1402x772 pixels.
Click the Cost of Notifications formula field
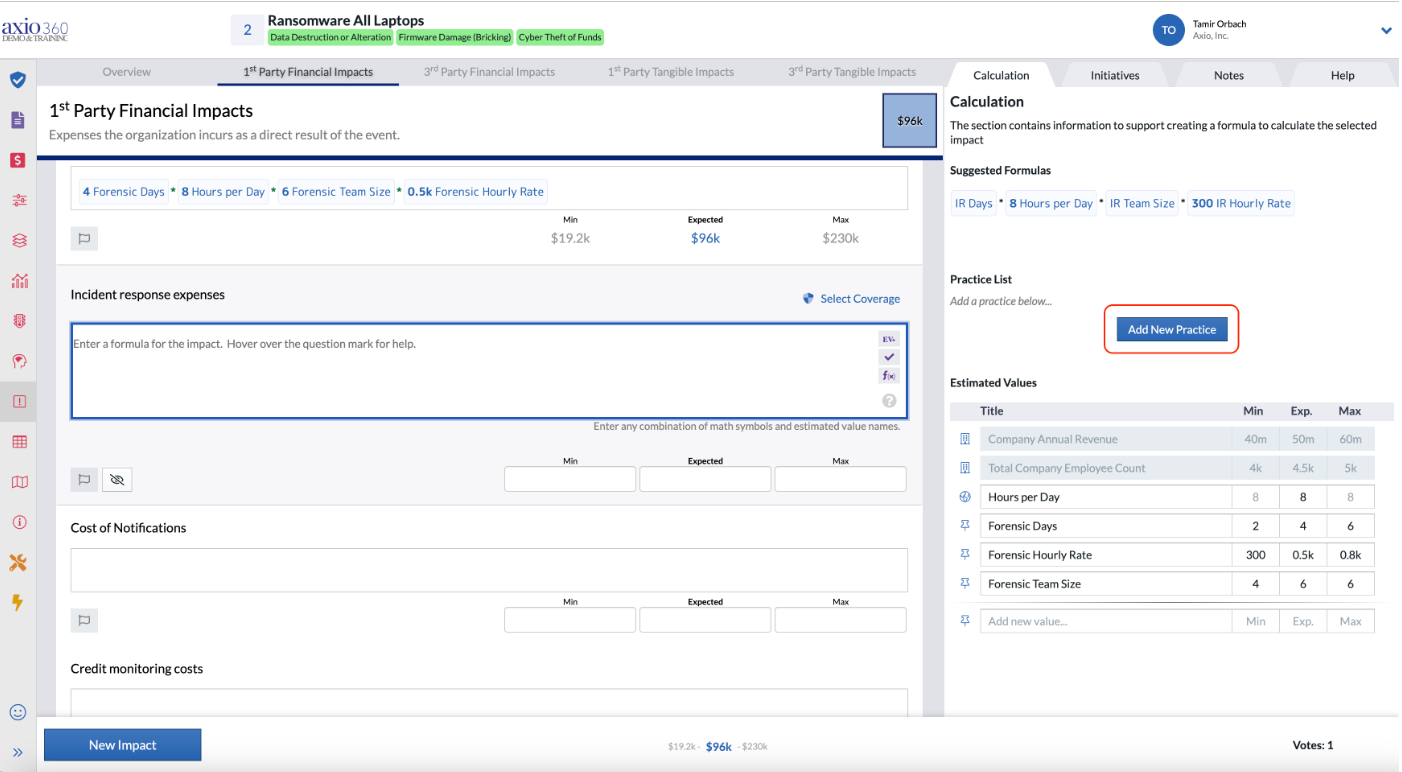[489, 570]
